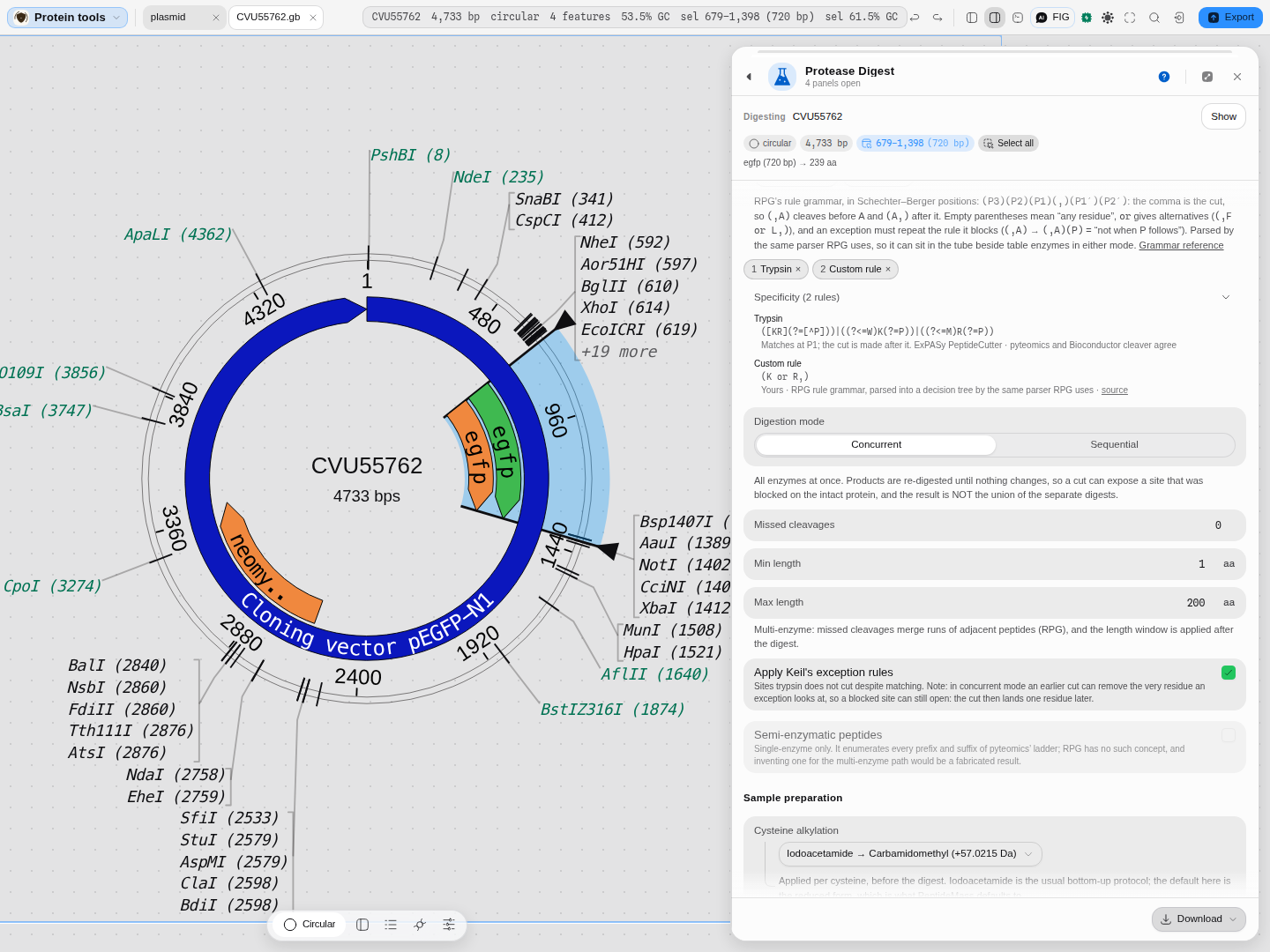Screen dimensions: 1270x952
Task: Open Protease Digest help icon
Action: (1164, 77)
